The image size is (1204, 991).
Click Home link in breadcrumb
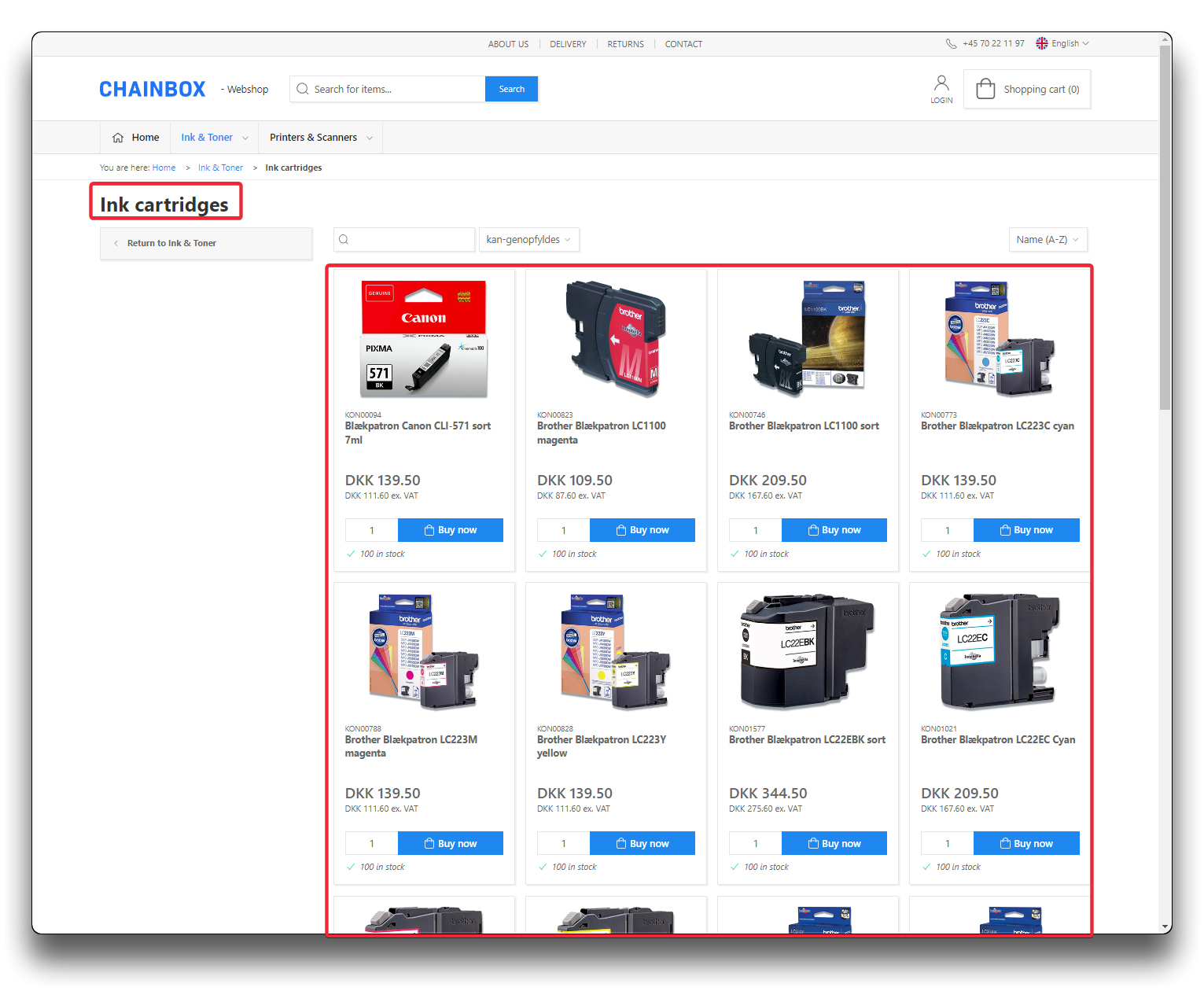[164, 168]
